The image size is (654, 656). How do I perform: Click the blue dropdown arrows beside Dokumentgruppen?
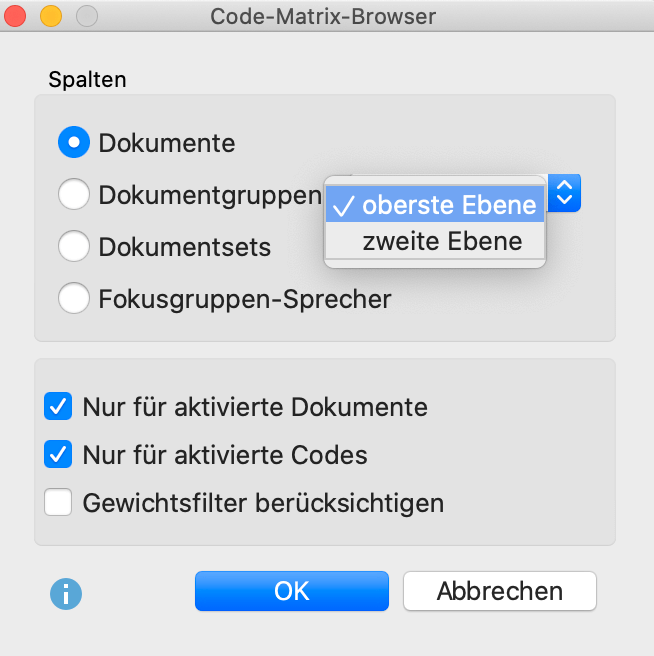564,193
